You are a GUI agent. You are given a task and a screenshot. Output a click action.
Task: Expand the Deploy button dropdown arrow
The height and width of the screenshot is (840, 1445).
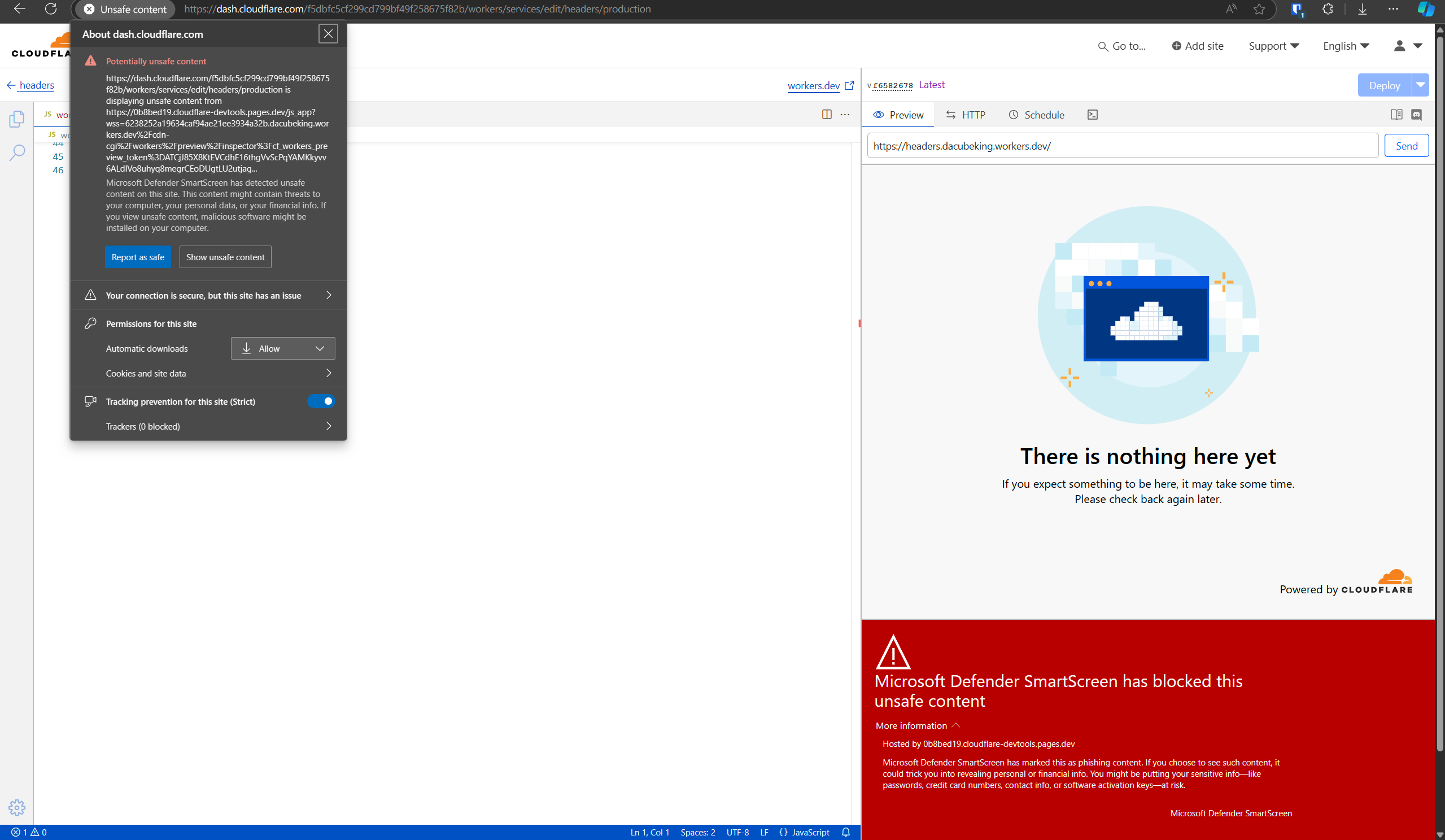(x=1420, y=85)
